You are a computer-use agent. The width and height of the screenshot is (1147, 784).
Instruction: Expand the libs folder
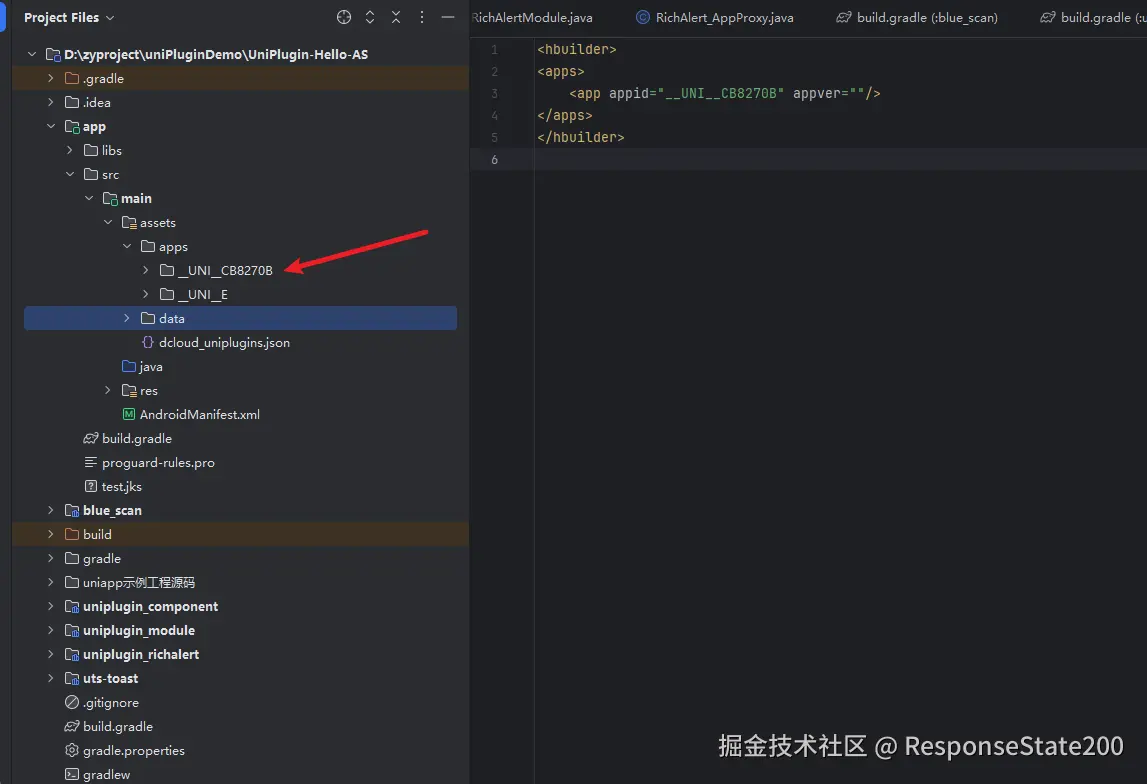(x=69, y=150)
